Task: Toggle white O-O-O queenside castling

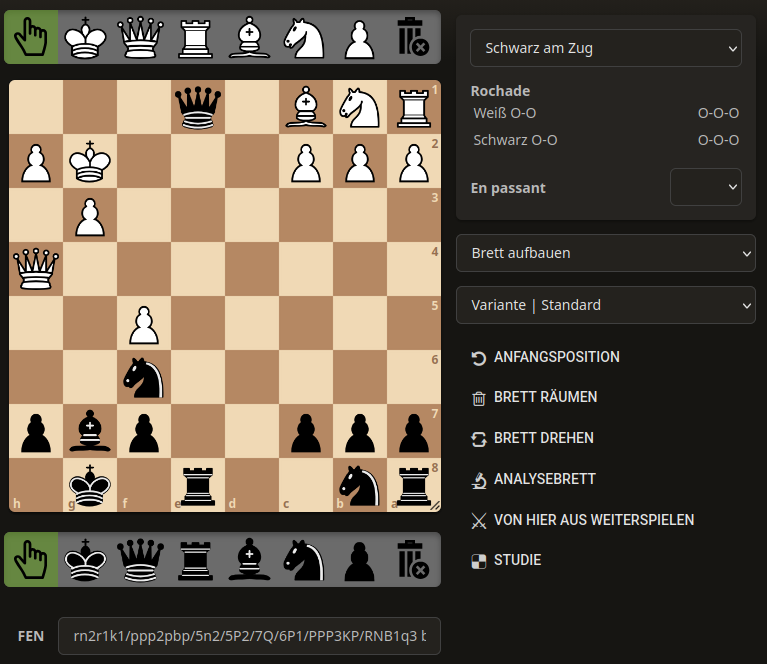Action: (x=718, y=113)
